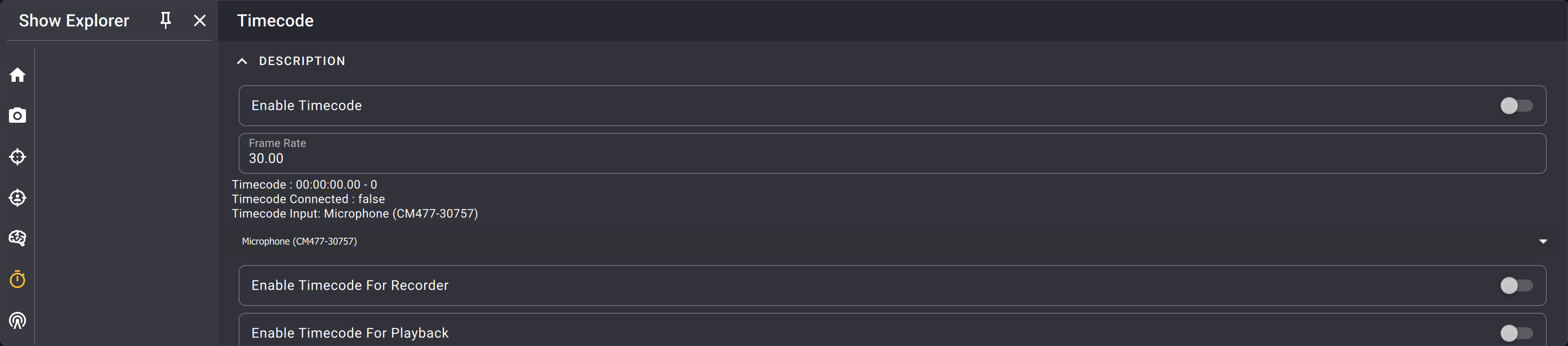1568x346 pixels.
Task: Click the brain AI icon in sidebar
Action: 17,238
